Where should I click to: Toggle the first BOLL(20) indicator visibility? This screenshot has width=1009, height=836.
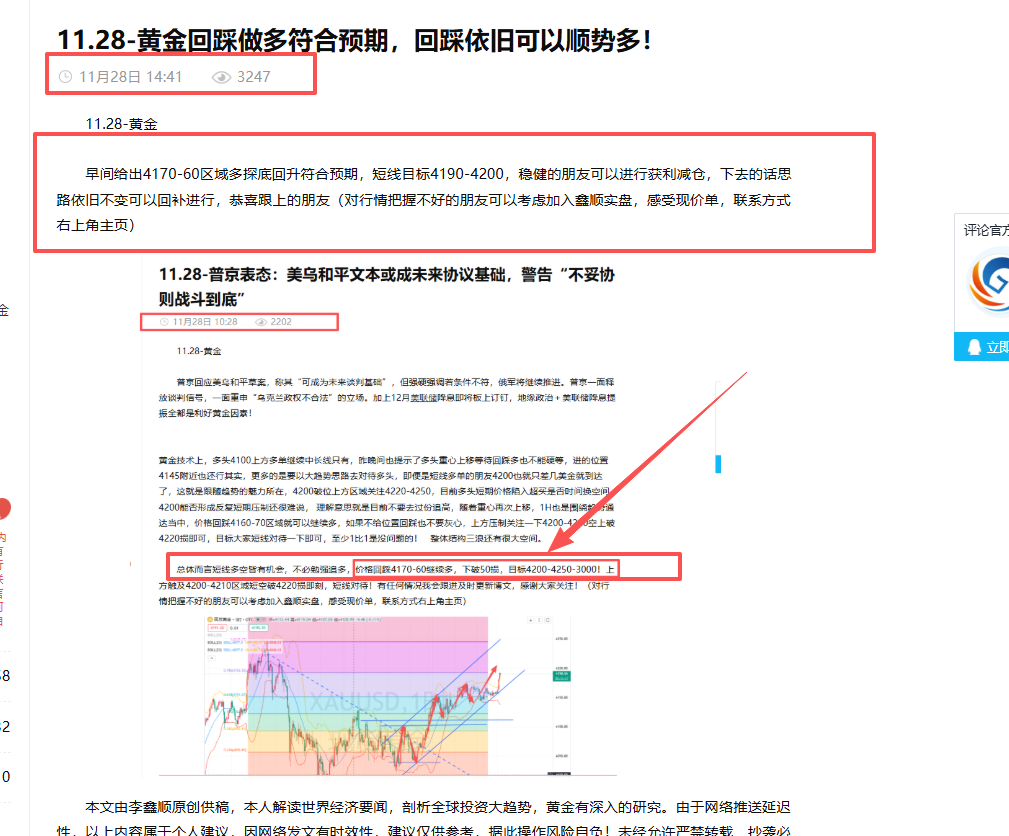(x=214, y=641)
